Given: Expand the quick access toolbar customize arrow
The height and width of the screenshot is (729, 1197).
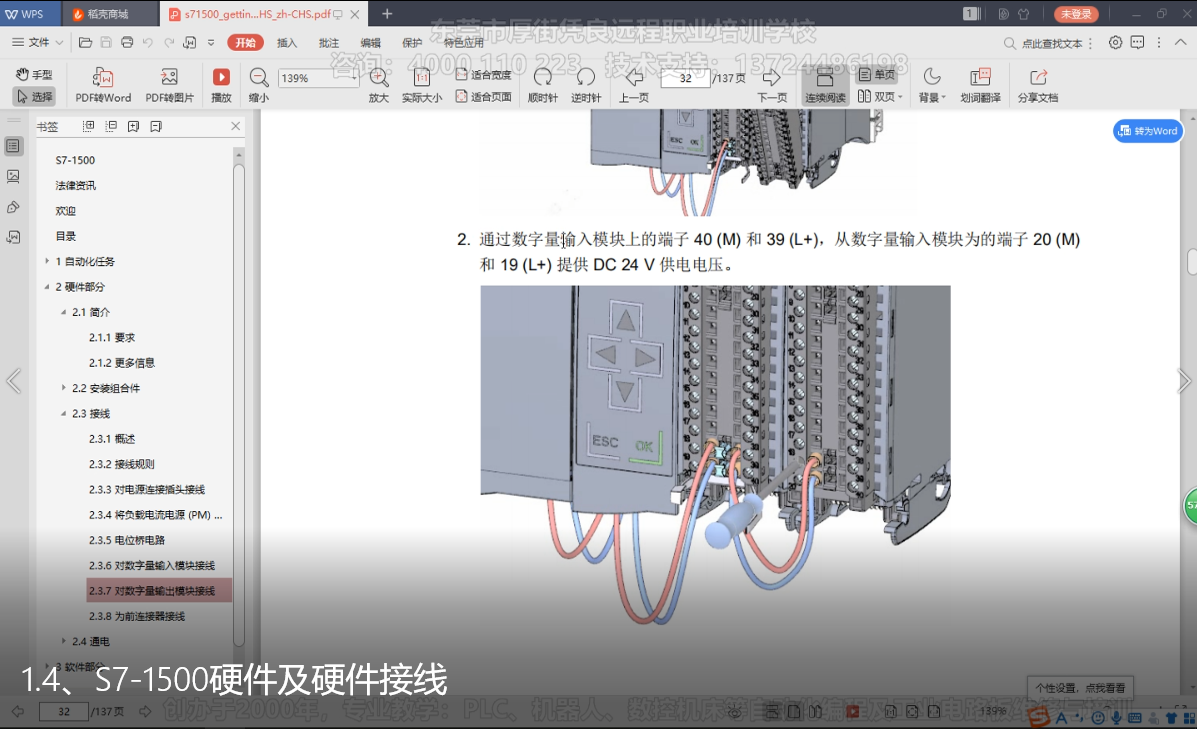Looking at the screenshot, I should (x=211, y=43).
